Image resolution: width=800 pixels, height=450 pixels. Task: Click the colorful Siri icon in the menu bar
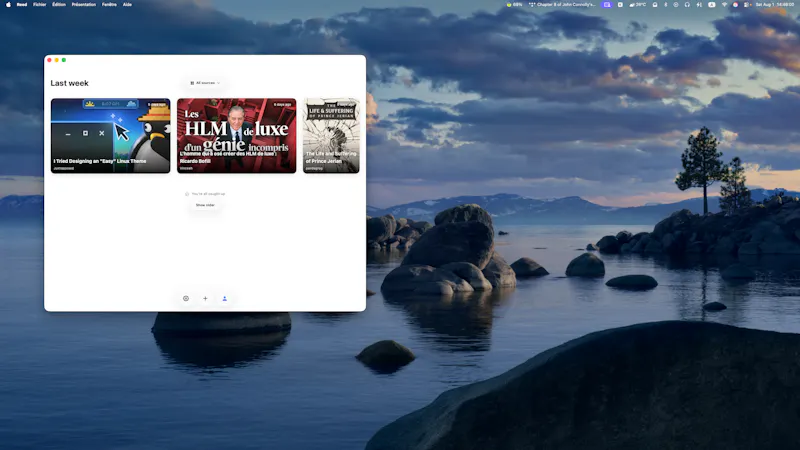pos(735,5)
